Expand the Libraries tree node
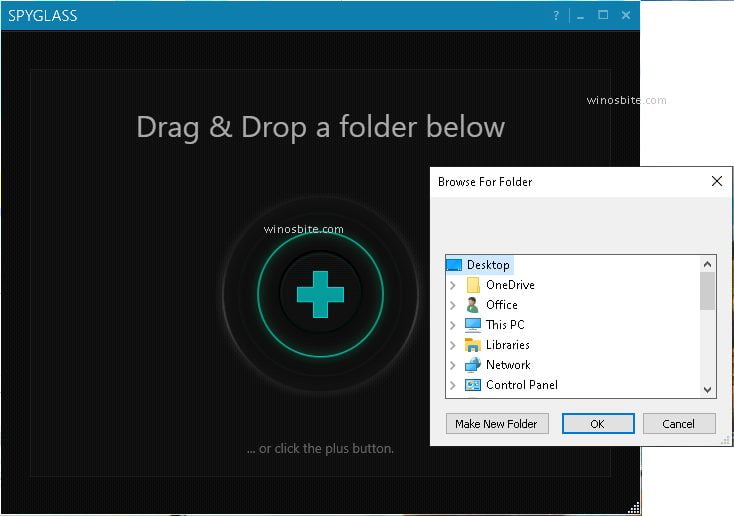 453,345
